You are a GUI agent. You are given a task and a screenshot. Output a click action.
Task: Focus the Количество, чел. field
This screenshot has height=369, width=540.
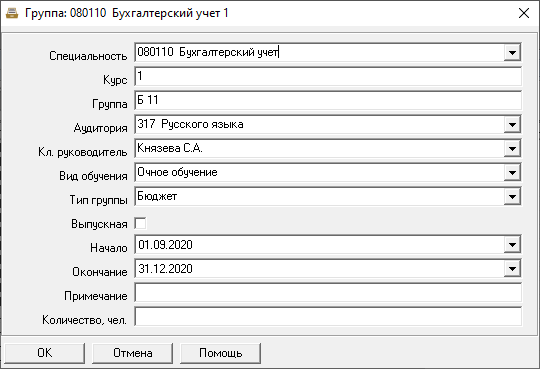(x=328, y=317)
